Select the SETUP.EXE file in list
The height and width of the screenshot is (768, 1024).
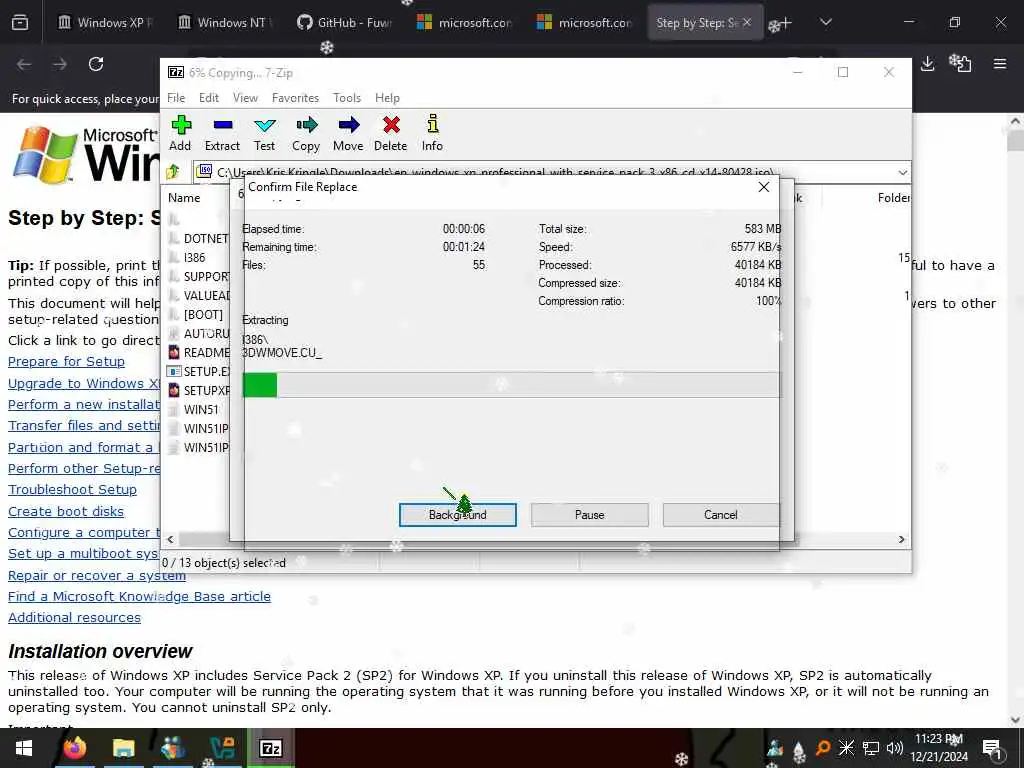click(x=199, y=371)
